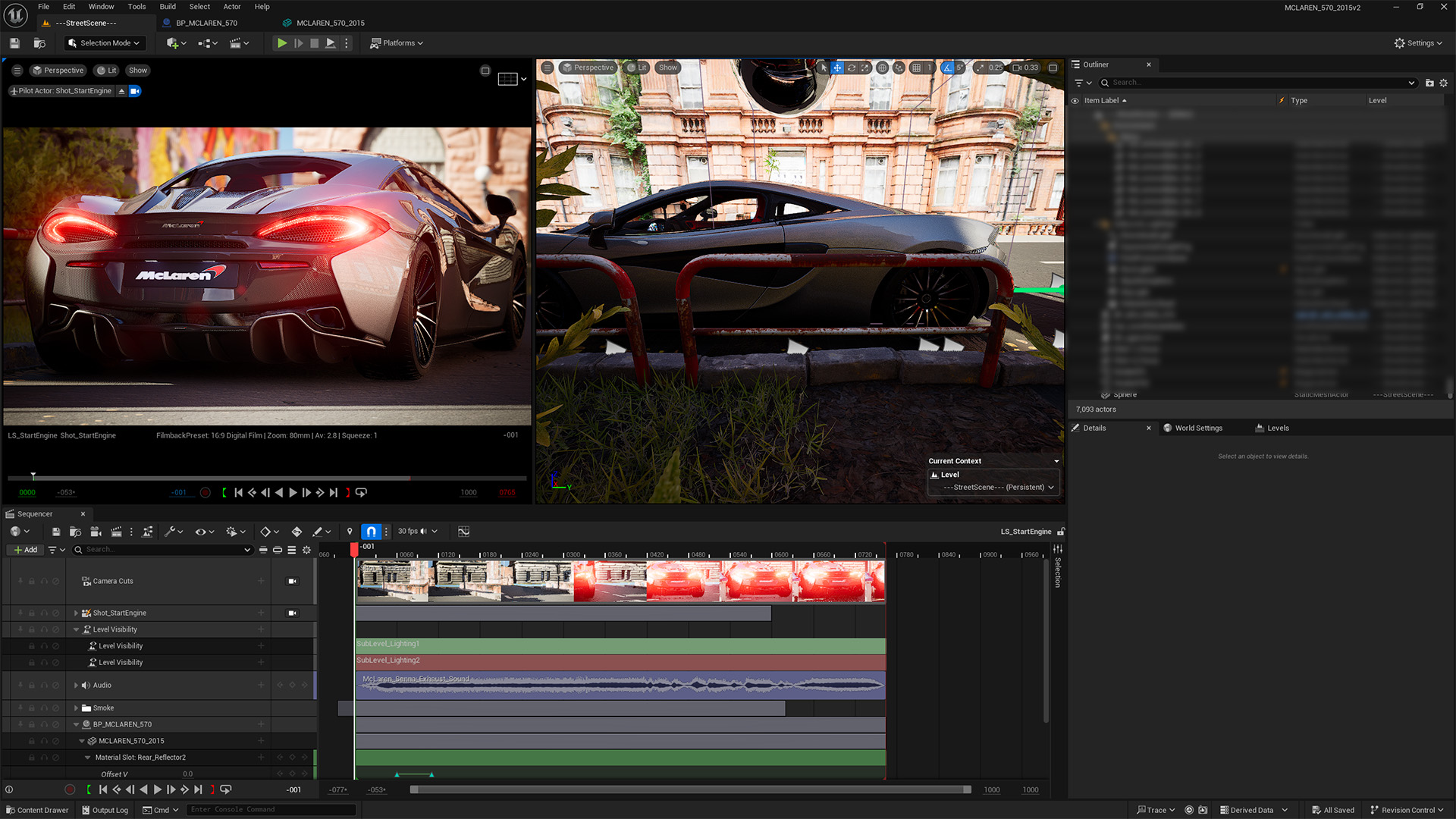Open the Selection Mode dropdown
Viewport: 1456px width, 819px height.
[x=104, y=43]
